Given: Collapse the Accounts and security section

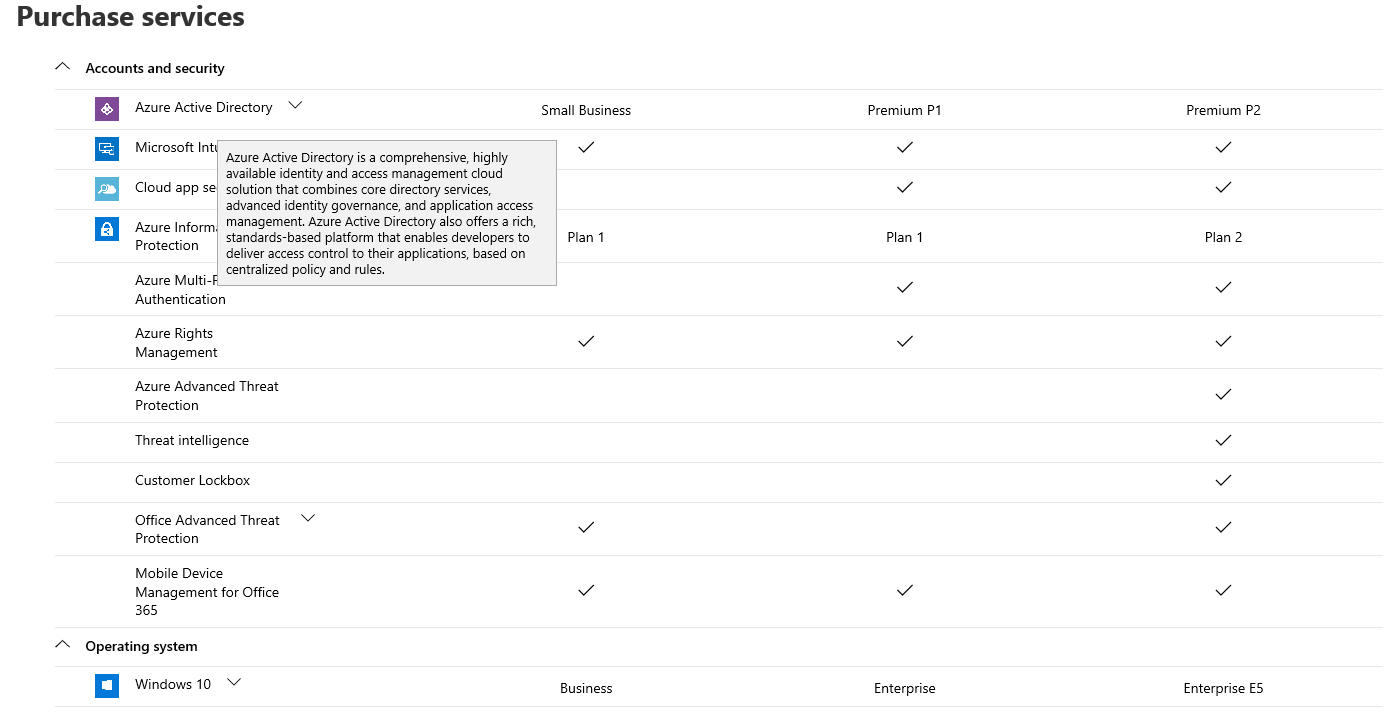Looking at the screenshot, I should click(63, 67).
